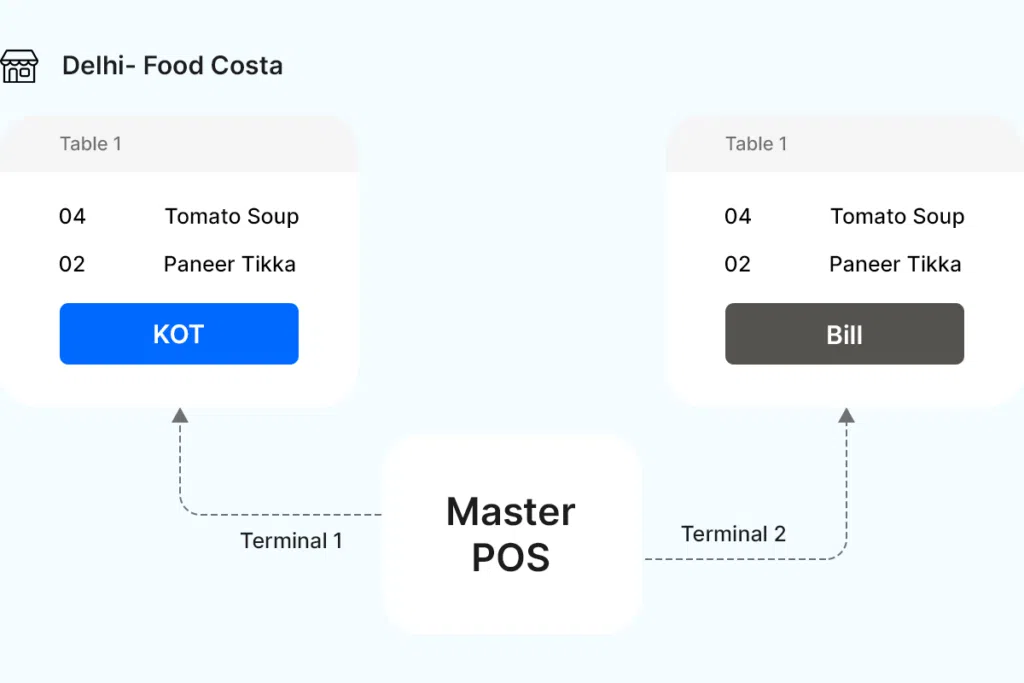This screenshot has width=1024, height=683.
Task: Click the arrowhead pointing at the KOT card
Action: [x=180, y=416]
